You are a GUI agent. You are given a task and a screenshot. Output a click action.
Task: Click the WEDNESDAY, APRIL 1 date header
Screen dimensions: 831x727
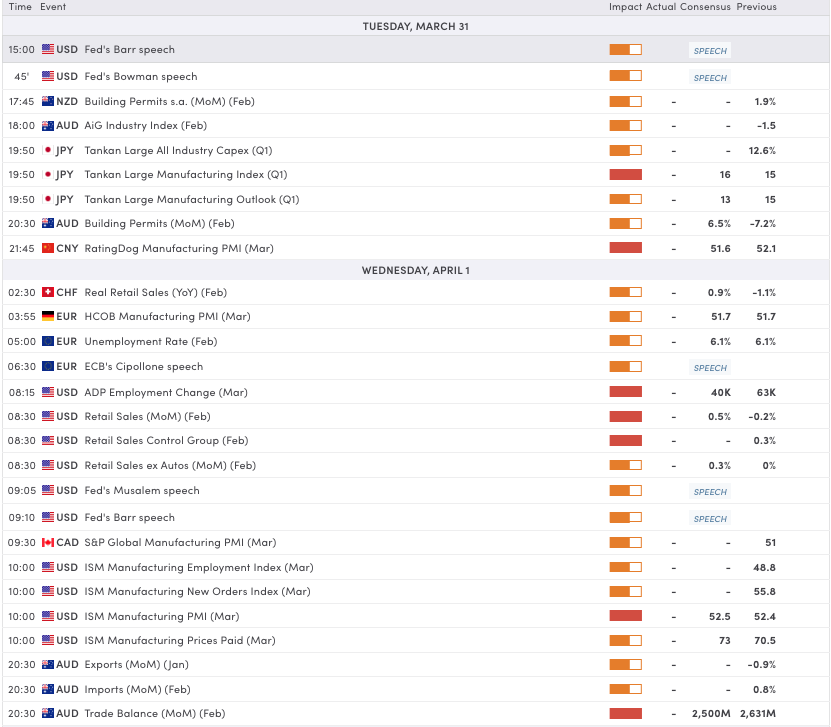(x=416, y=270)
